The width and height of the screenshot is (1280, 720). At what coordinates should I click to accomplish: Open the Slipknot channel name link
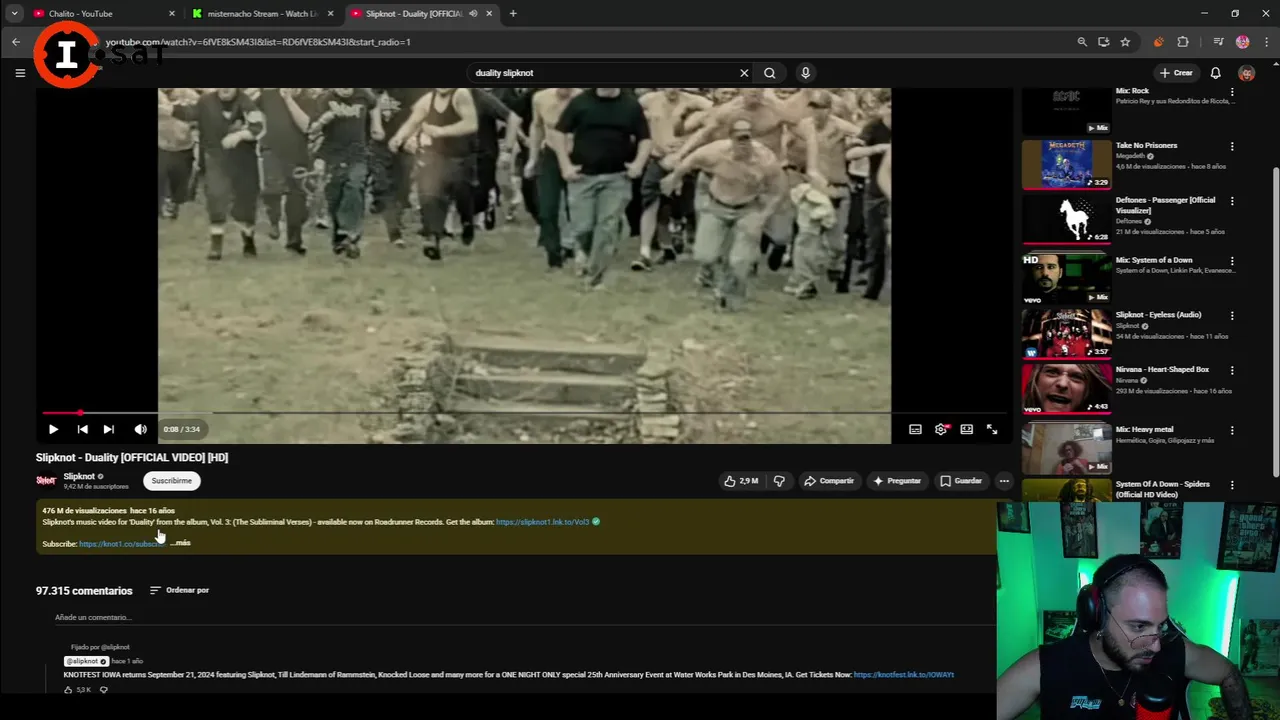tap(79, 476)
